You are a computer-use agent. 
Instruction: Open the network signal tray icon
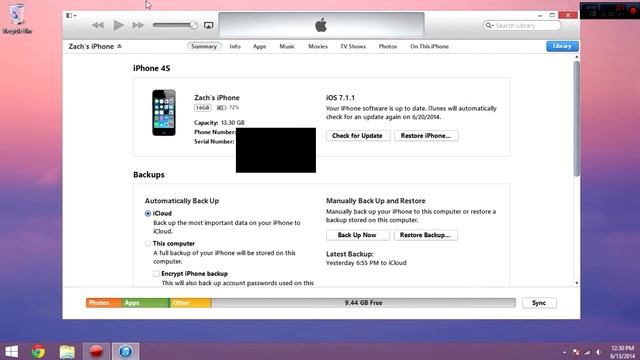pos(587,352)
